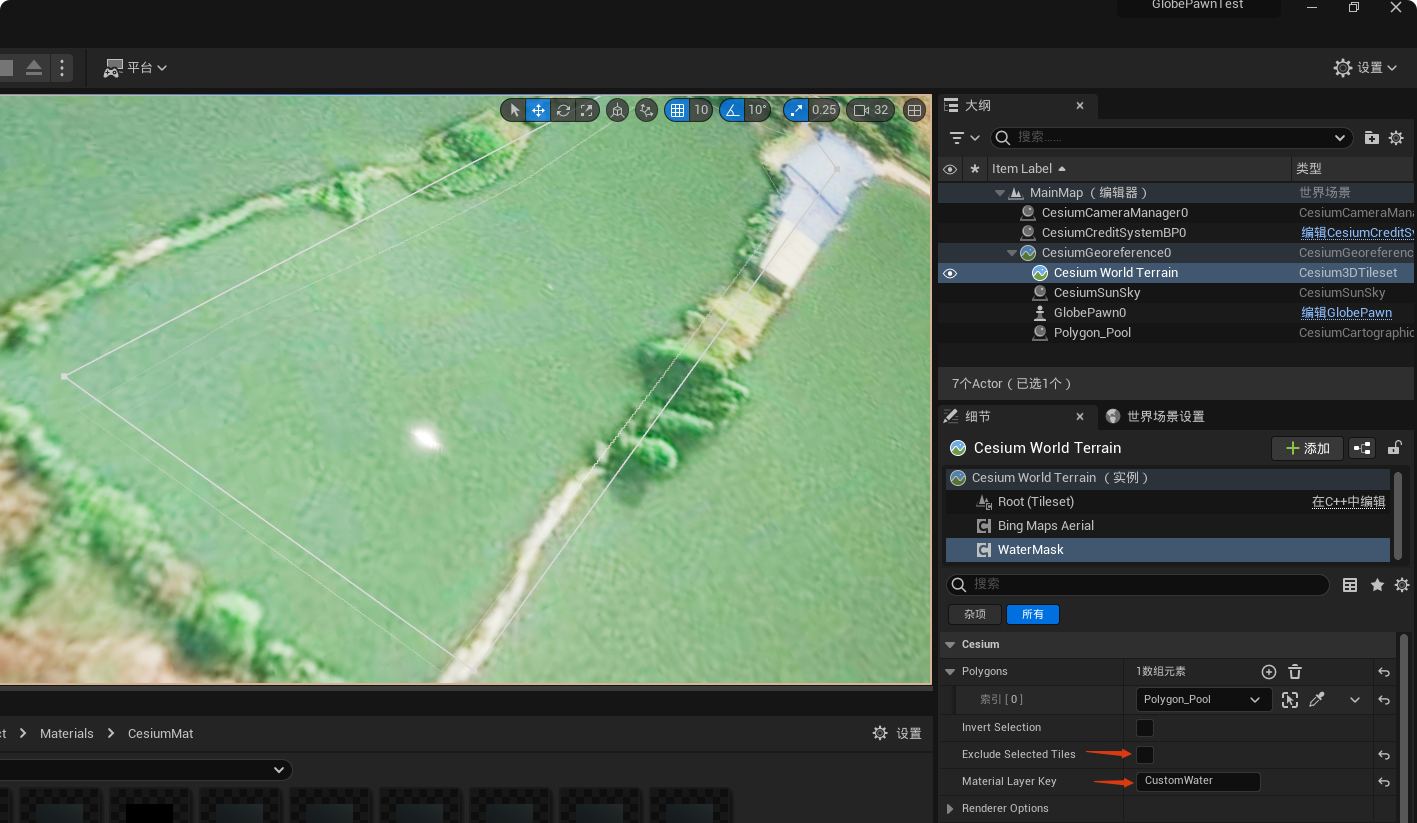This screenshot has height=823, width=1417.
Task: Select the rotate transform tool in viewport
Action: pos(563,110)
